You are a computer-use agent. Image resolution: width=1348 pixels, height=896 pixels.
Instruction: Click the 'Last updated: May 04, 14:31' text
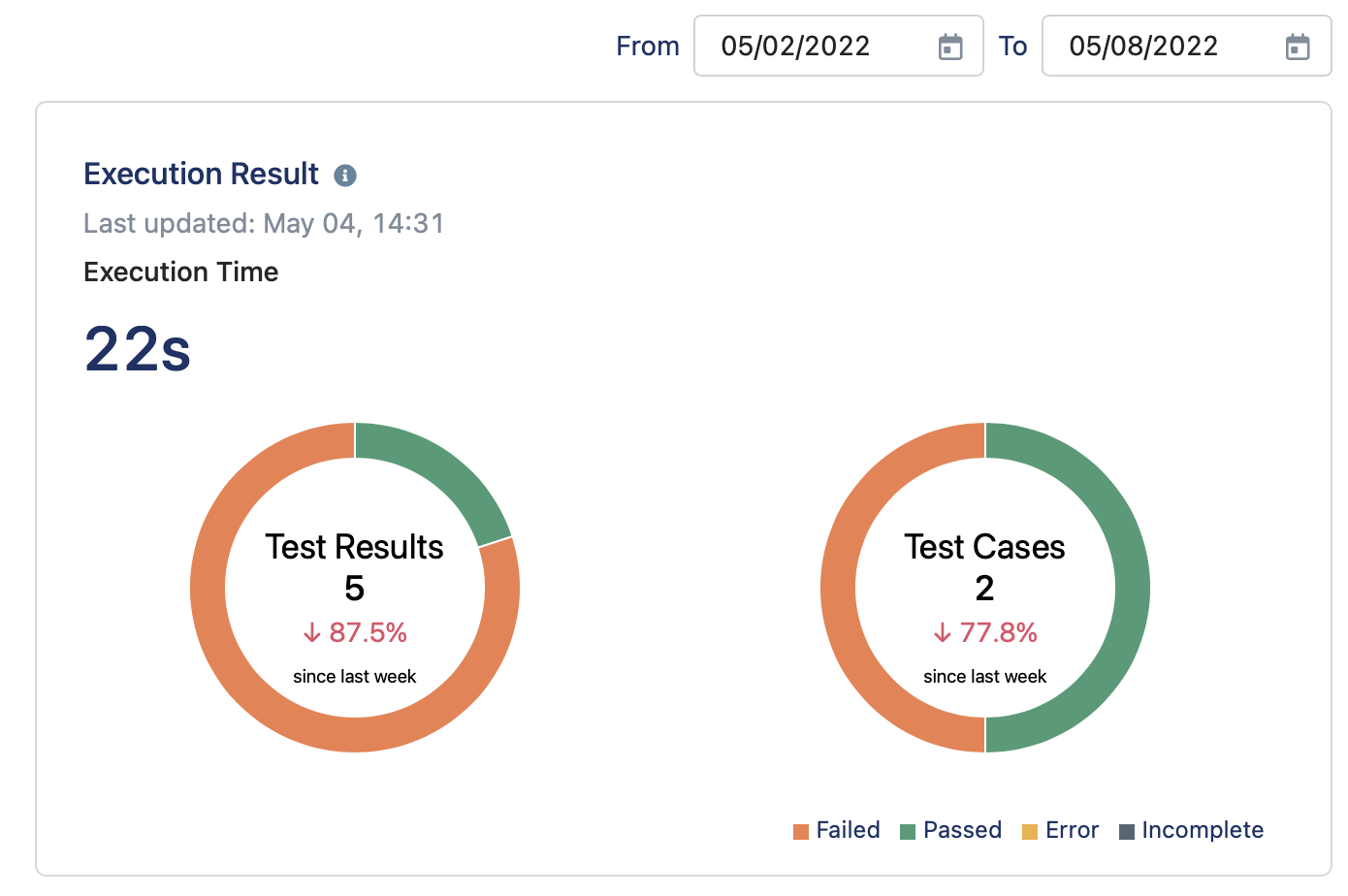(264, 223)
